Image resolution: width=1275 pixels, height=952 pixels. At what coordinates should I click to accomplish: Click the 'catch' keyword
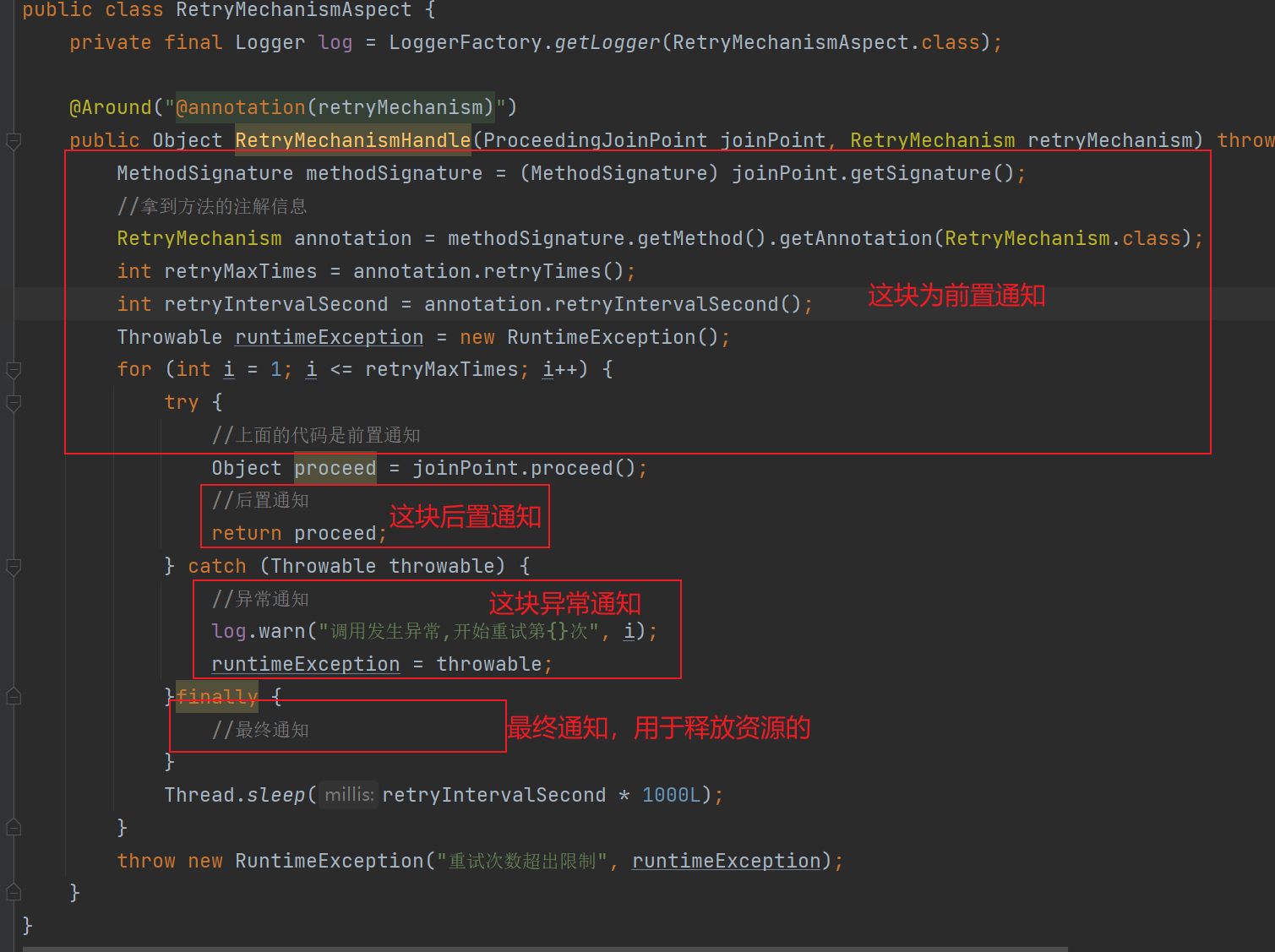[217, 566]
